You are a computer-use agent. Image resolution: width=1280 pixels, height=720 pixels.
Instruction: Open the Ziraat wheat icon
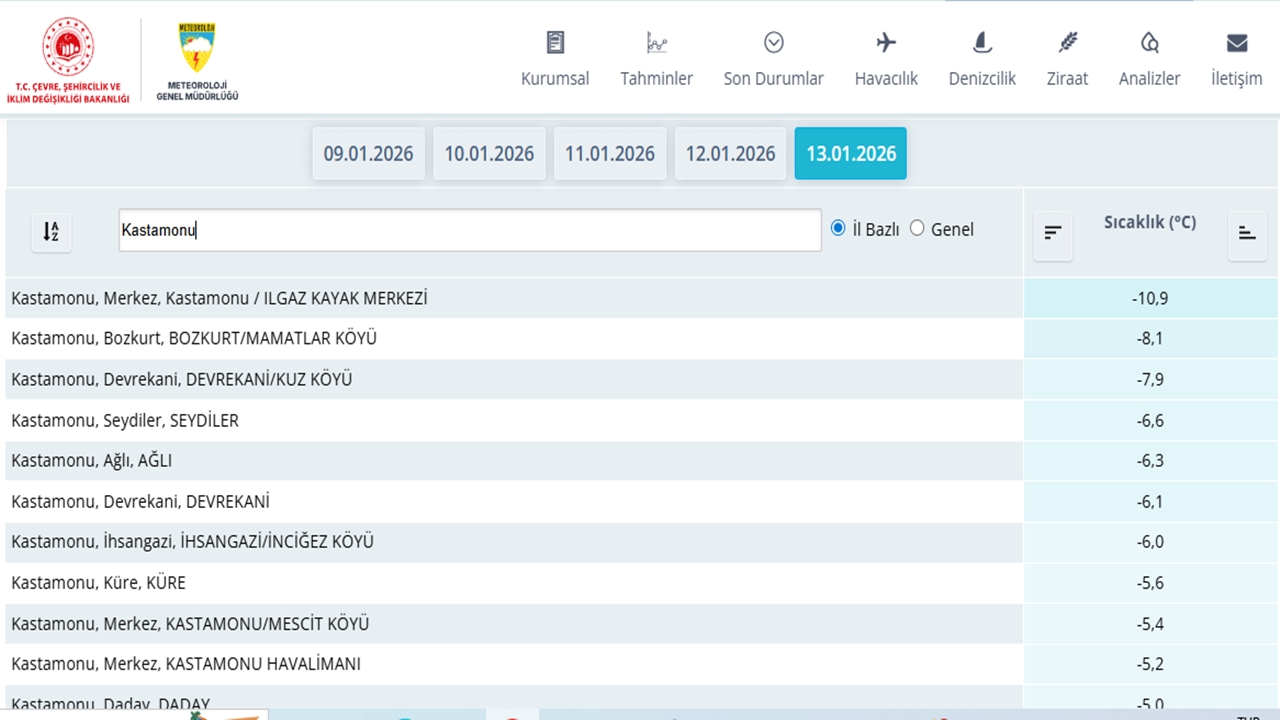tap(1067, 42)
